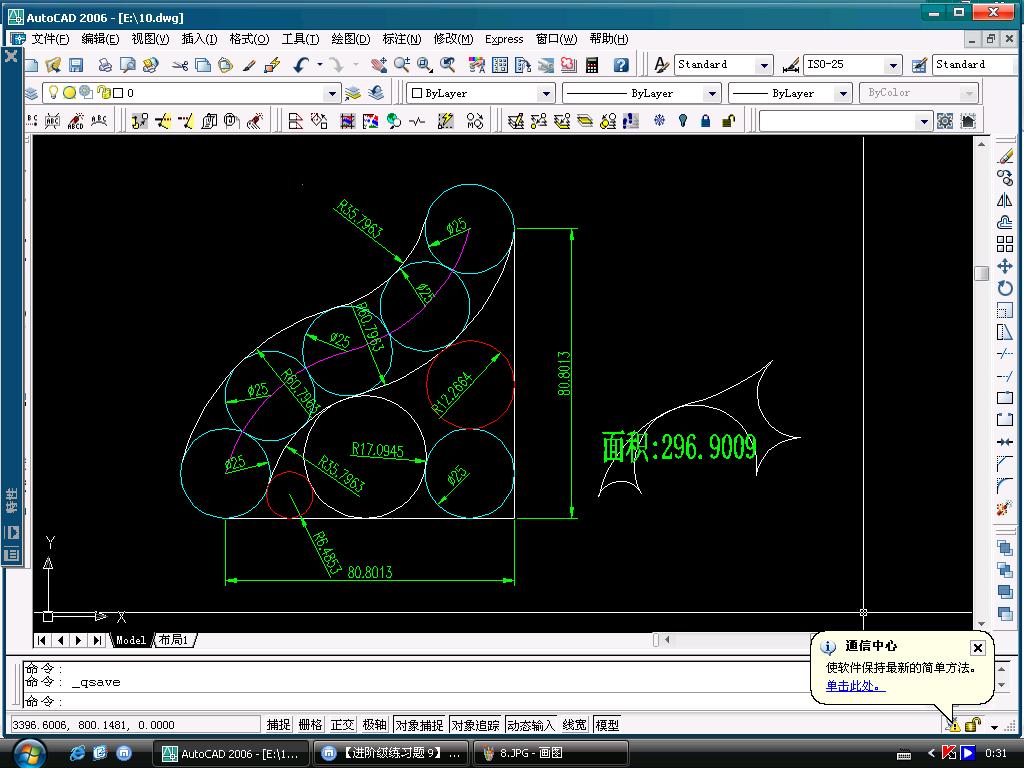Select the Mirror tool icon
Viewport: 1024px width, 768px height.
[1005, 200]
